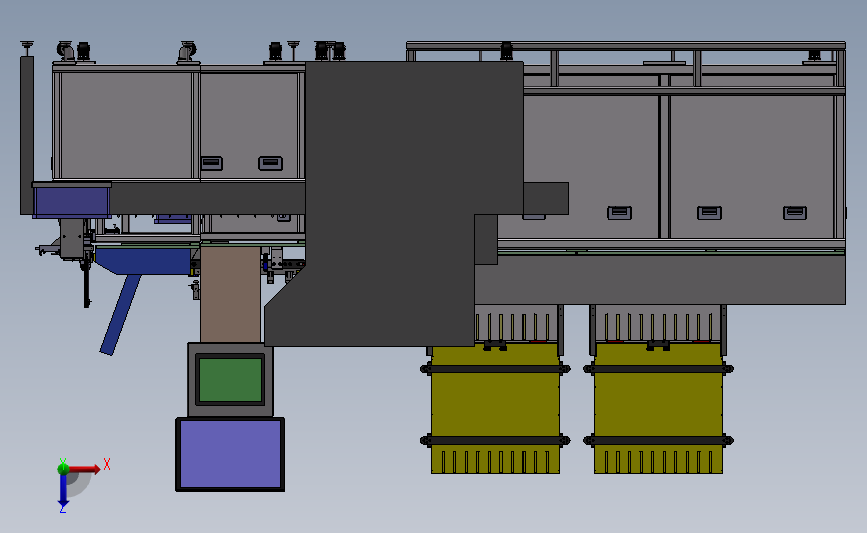
Task: Click the blue Z axis arrow of the triad
Action: click(x=63, y=489)
